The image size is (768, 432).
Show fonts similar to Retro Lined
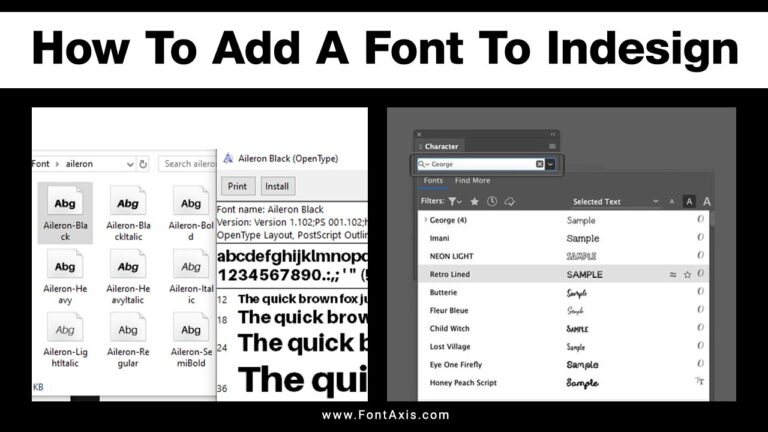pos(673,275)
